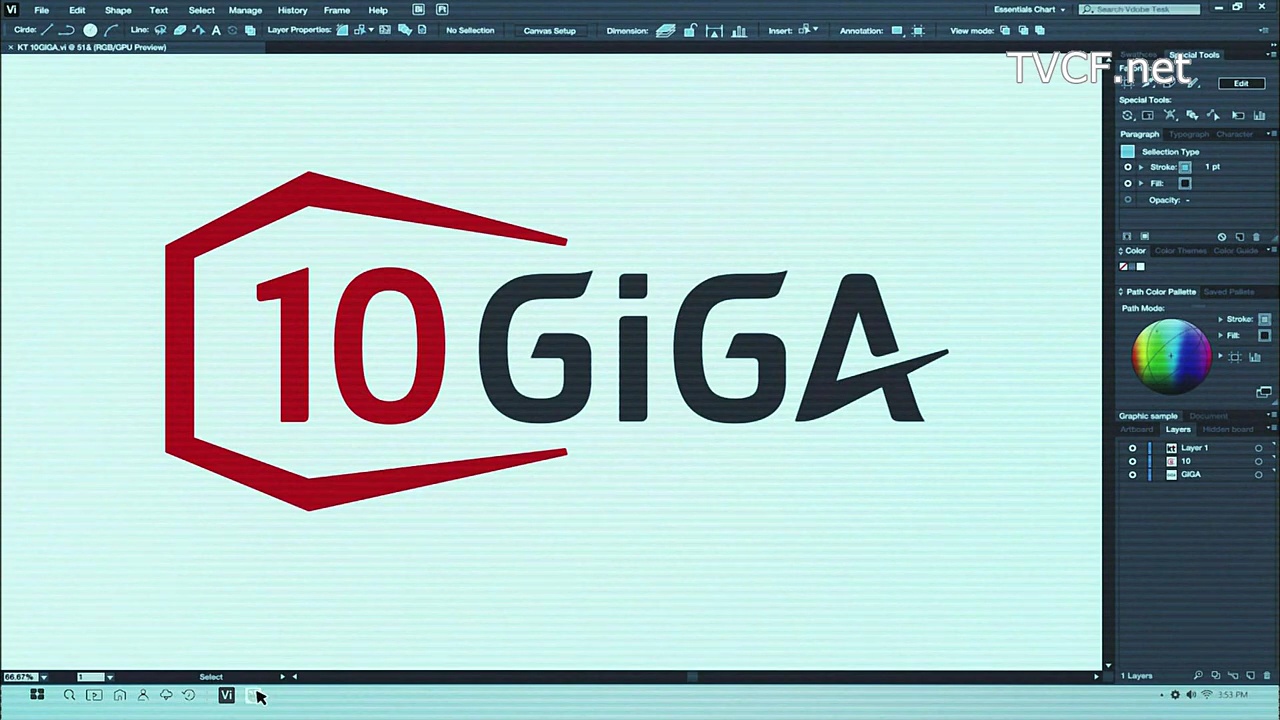Screen dimensions: 1280x720
Task: Switch to the Layers tab
Action: tap(1178, 429)
